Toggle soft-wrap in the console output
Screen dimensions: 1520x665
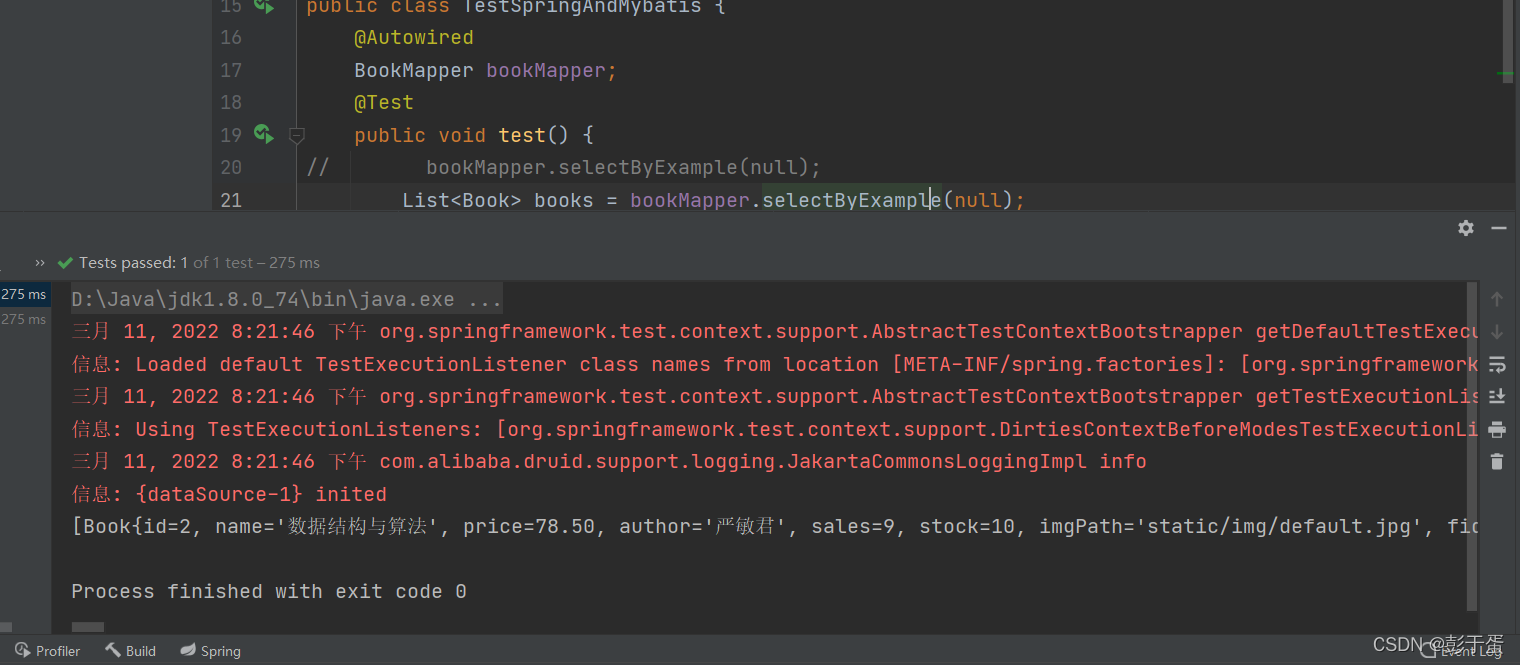(1497, 365)
